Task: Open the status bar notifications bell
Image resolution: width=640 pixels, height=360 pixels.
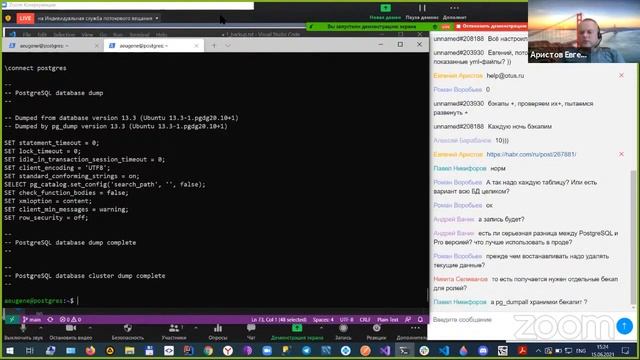Action: coord(420,320)
